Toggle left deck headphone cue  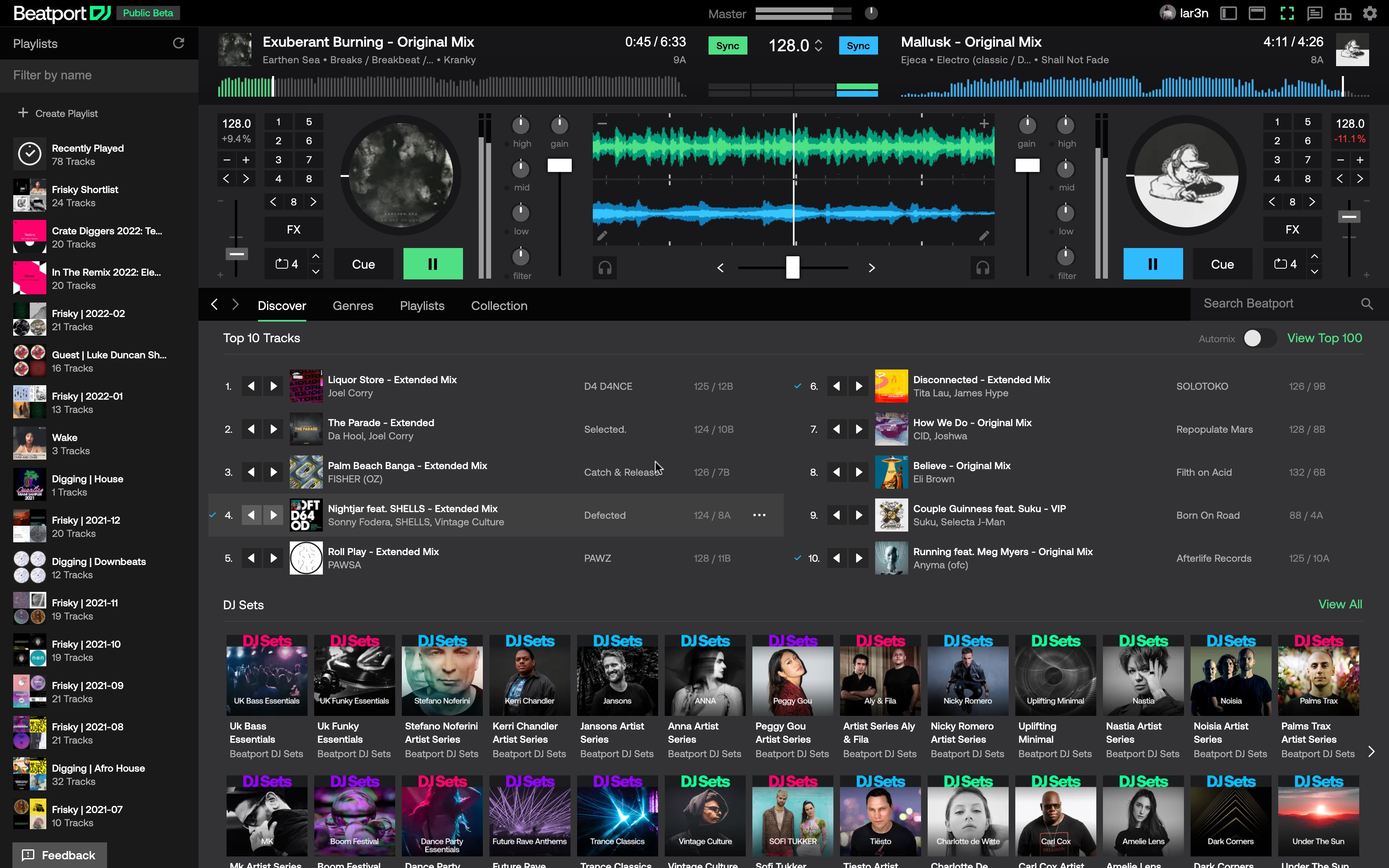click(x=605, y=267)
